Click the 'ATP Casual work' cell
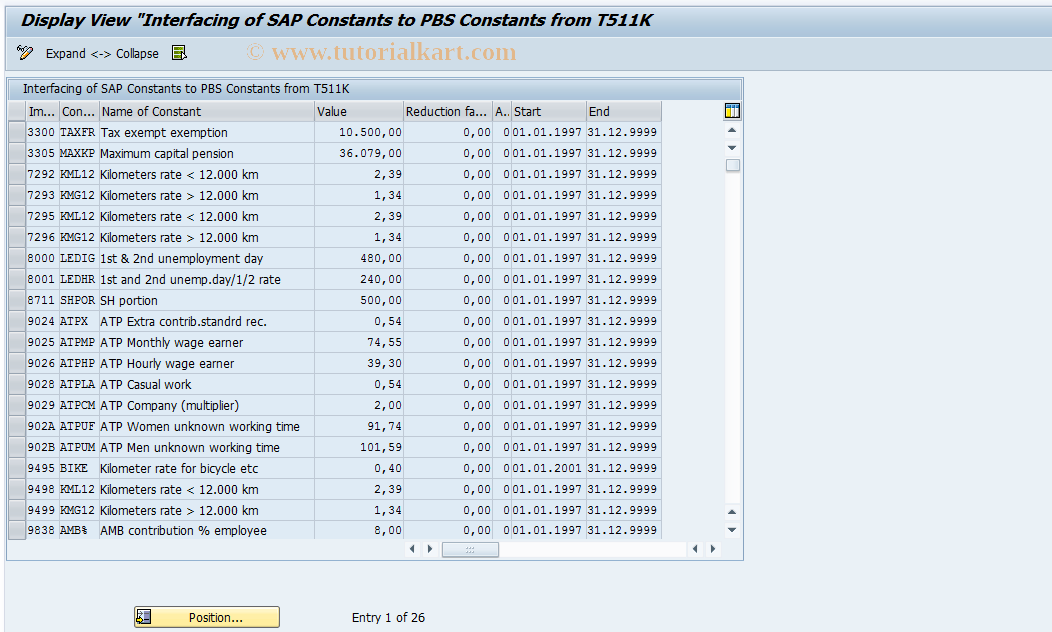The width and height of the screenshot is (1052, 632). pos(207,384)
